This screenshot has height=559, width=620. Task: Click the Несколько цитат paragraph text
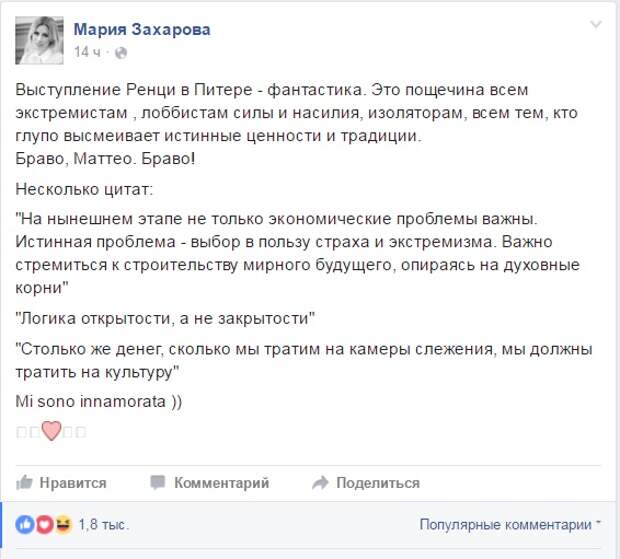(x=84, y=189)
